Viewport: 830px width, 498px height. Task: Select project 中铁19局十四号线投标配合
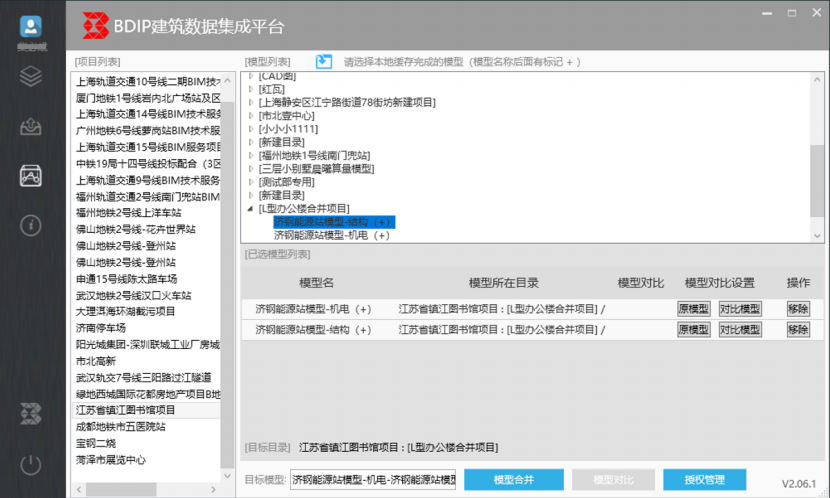[146, 164]
